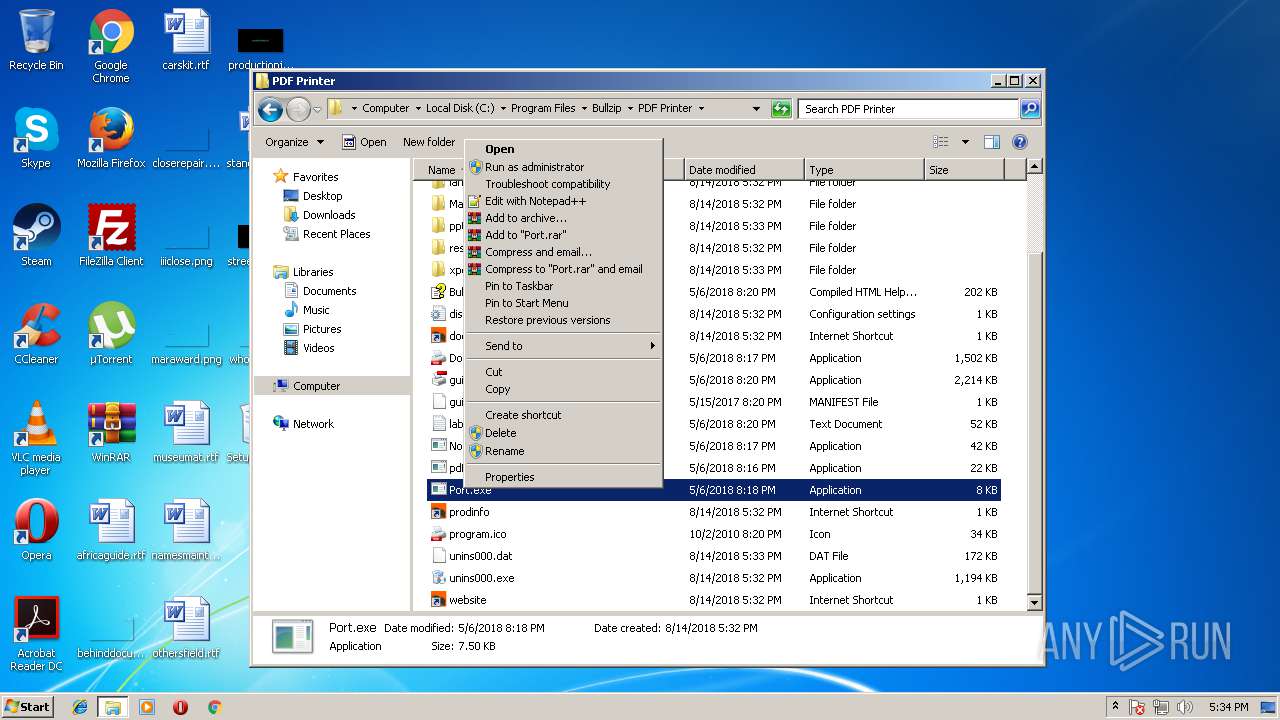This screenshot has height=720, width=1280.
Task: Show the preview pane icon in the toolbar
Action: (991, 142)
